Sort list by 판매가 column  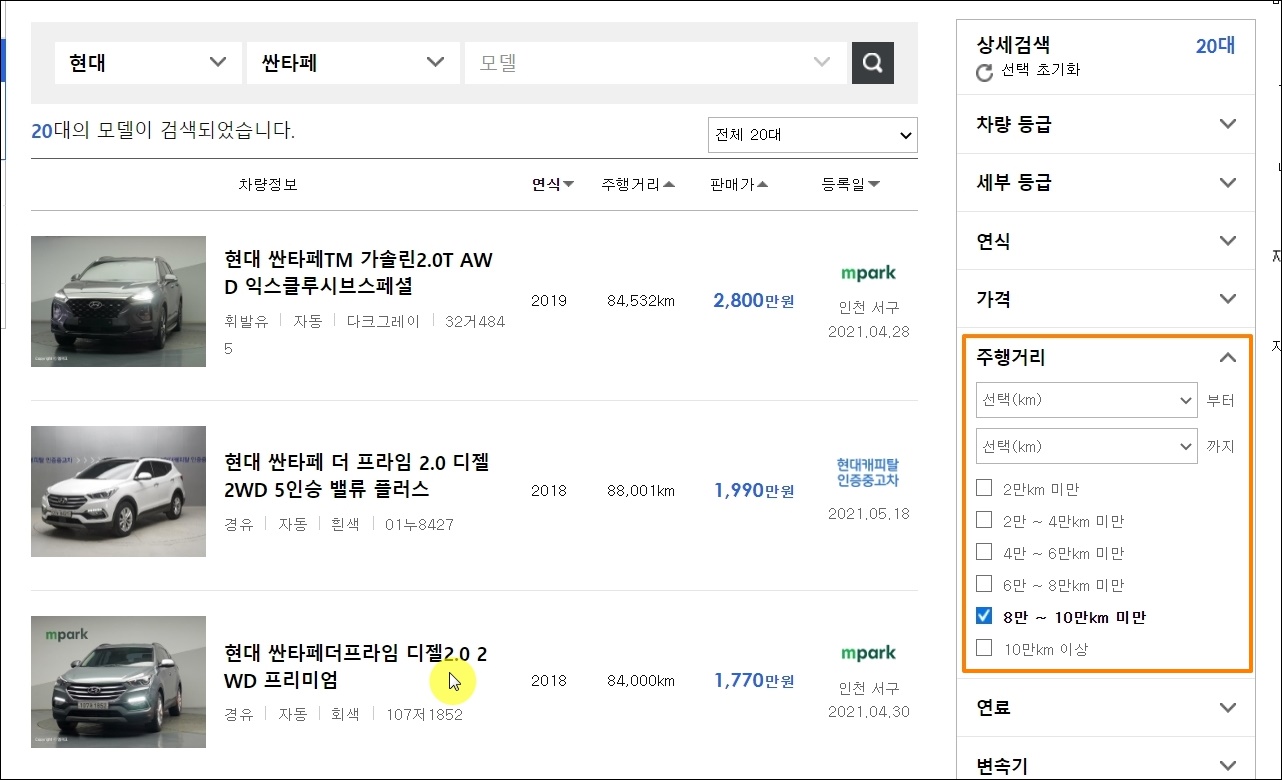point(739,185)
